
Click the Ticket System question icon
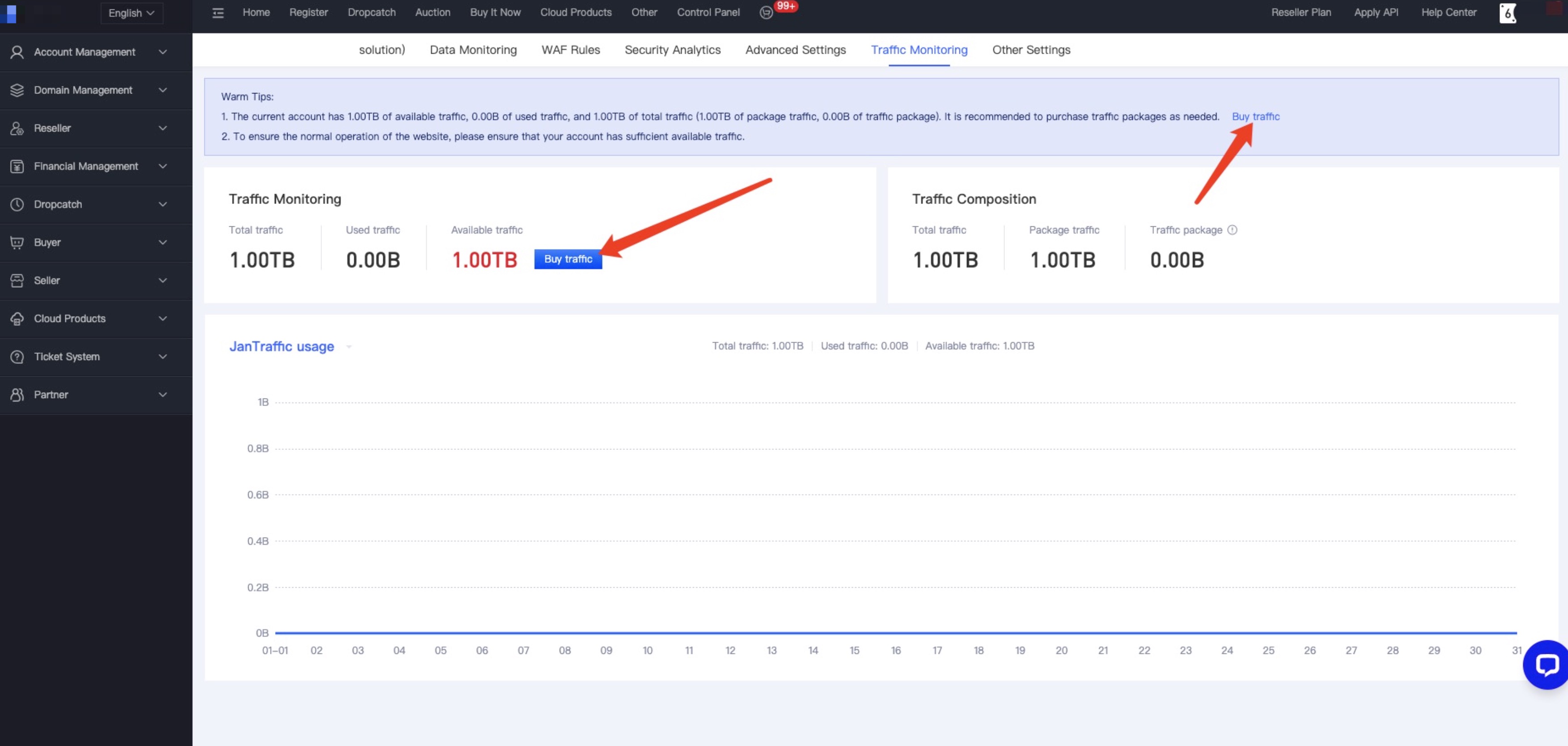coord(17,356)
